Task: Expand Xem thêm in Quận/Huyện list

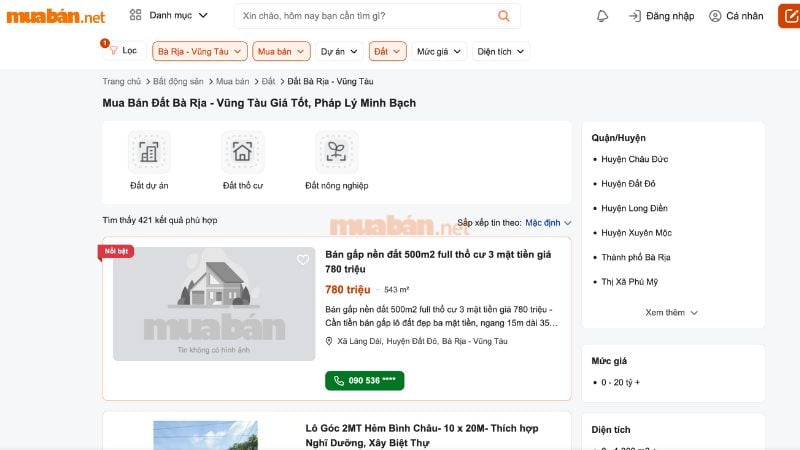Action: [x=671, y=312]
